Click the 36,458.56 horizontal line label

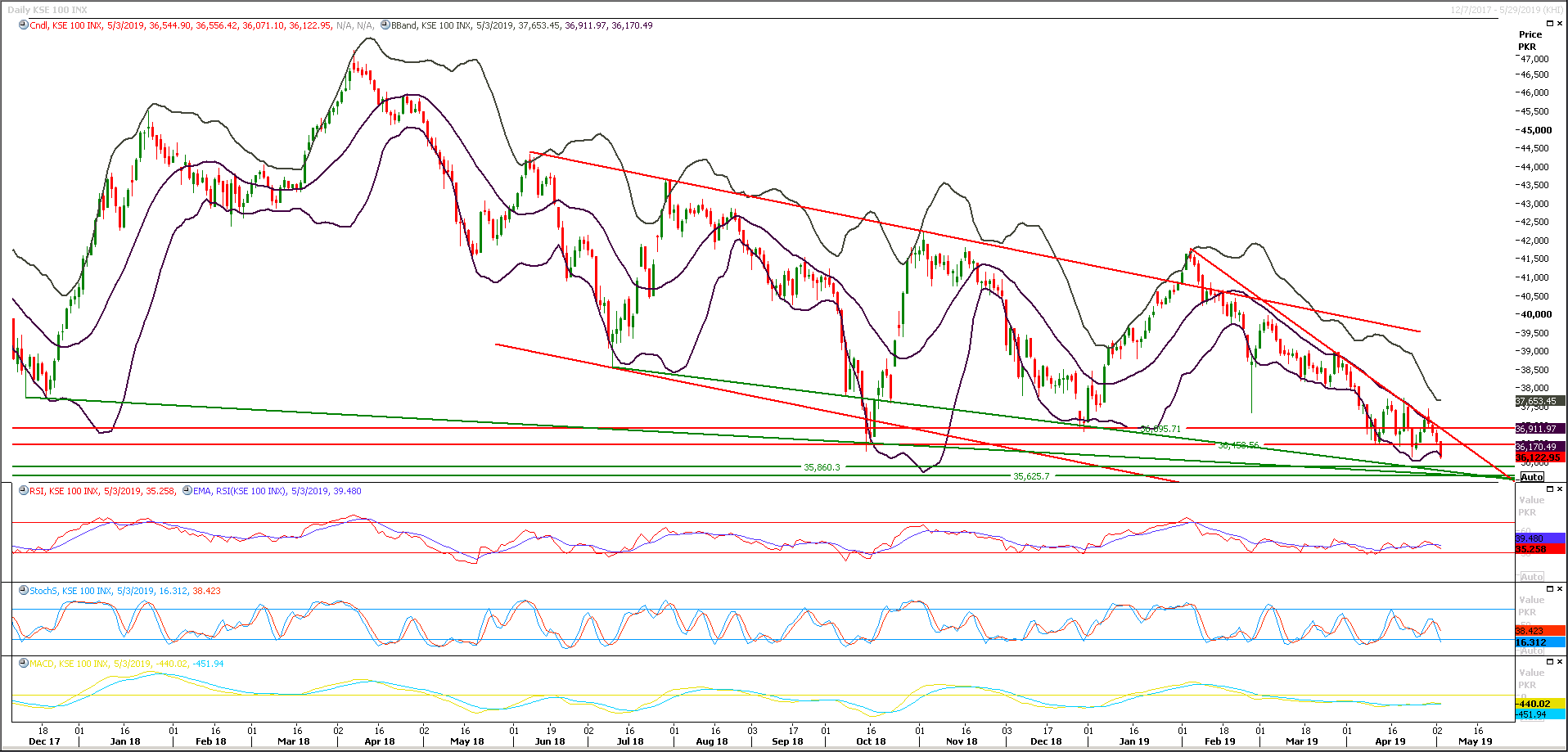point(1239,445)
